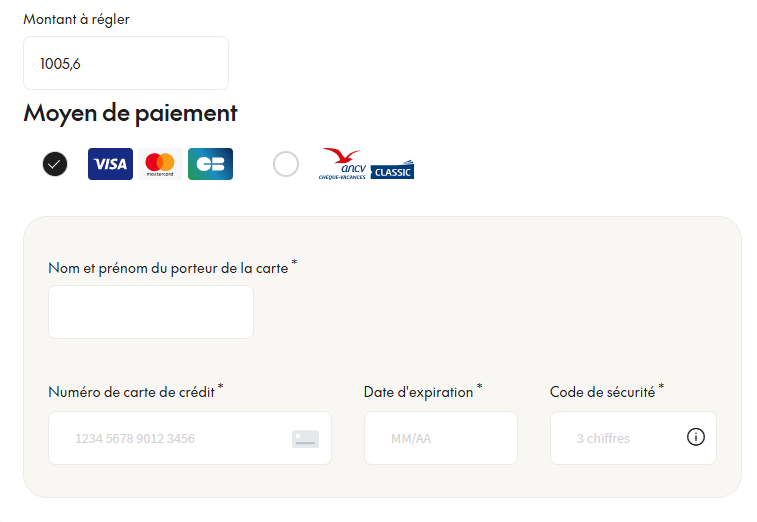757x522 pixels.
Task: Open the security code info icon
Action: (696, 437)
